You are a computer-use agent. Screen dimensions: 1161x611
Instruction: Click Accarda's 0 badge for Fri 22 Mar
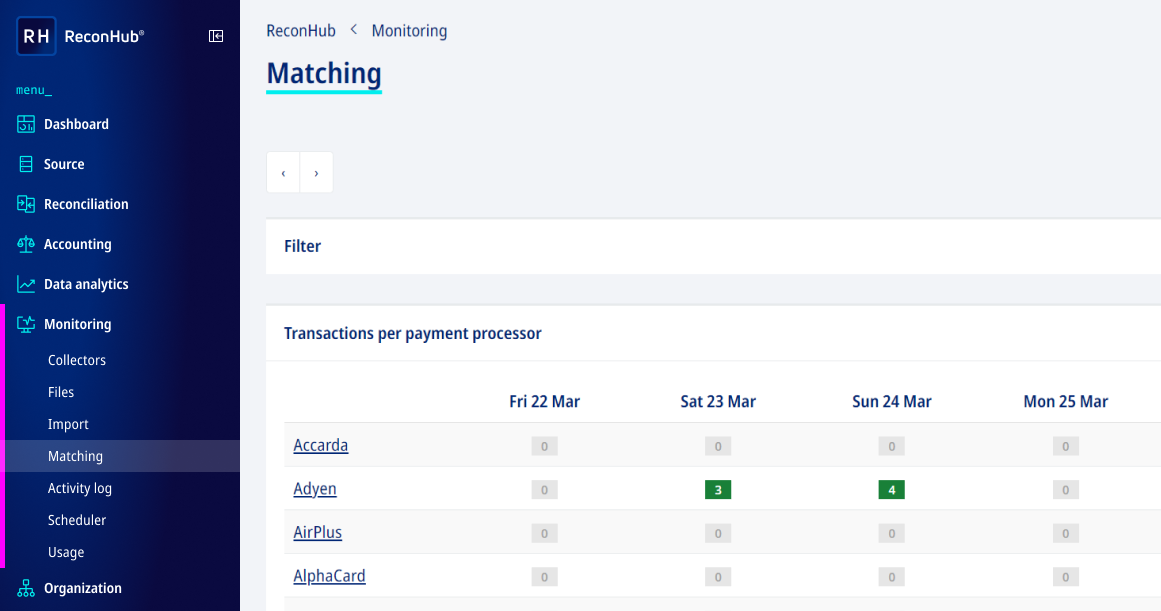[544, 446]
